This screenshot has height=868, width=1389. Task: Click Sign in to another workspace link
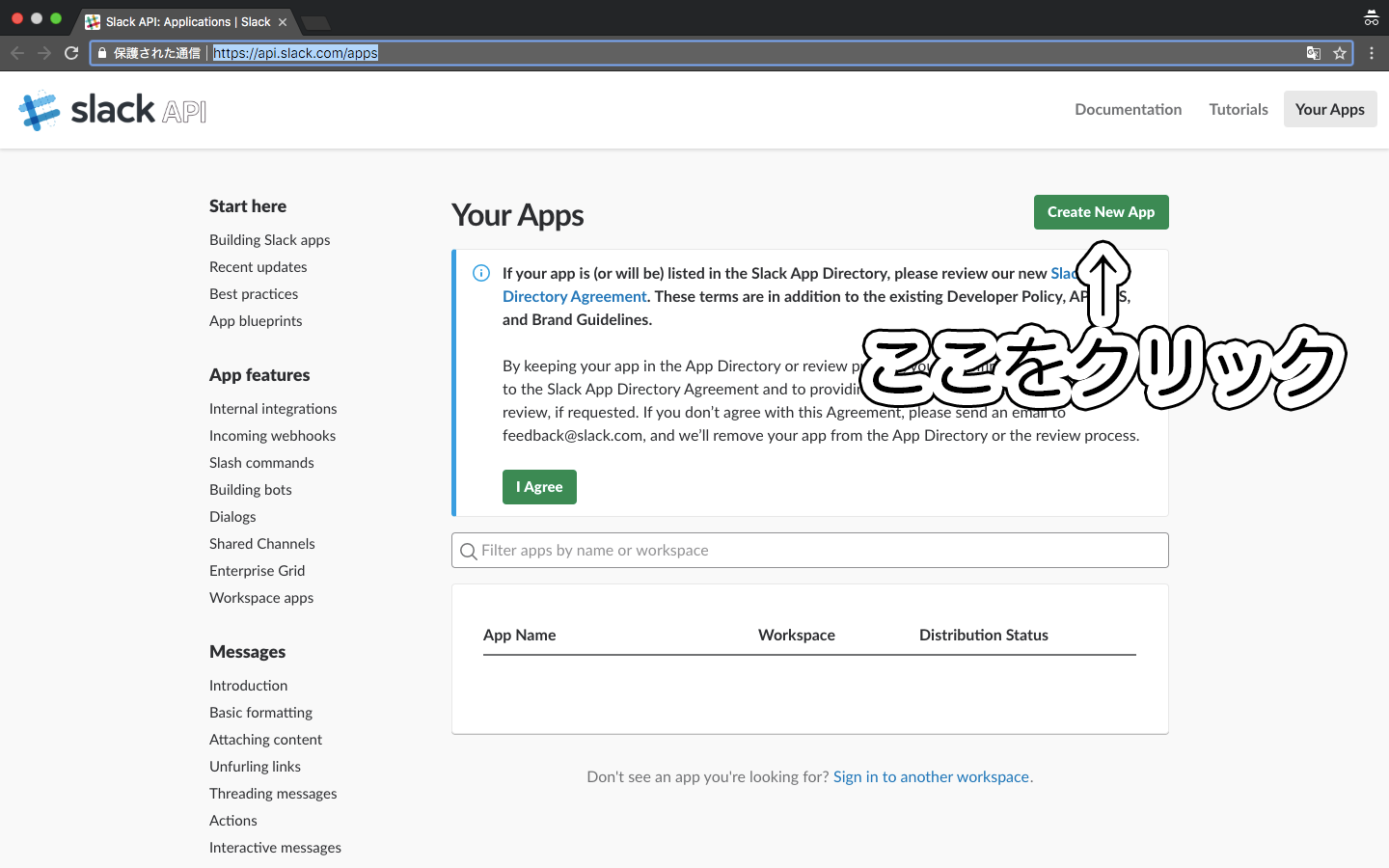pyautogui.click(x=933, y=776)
